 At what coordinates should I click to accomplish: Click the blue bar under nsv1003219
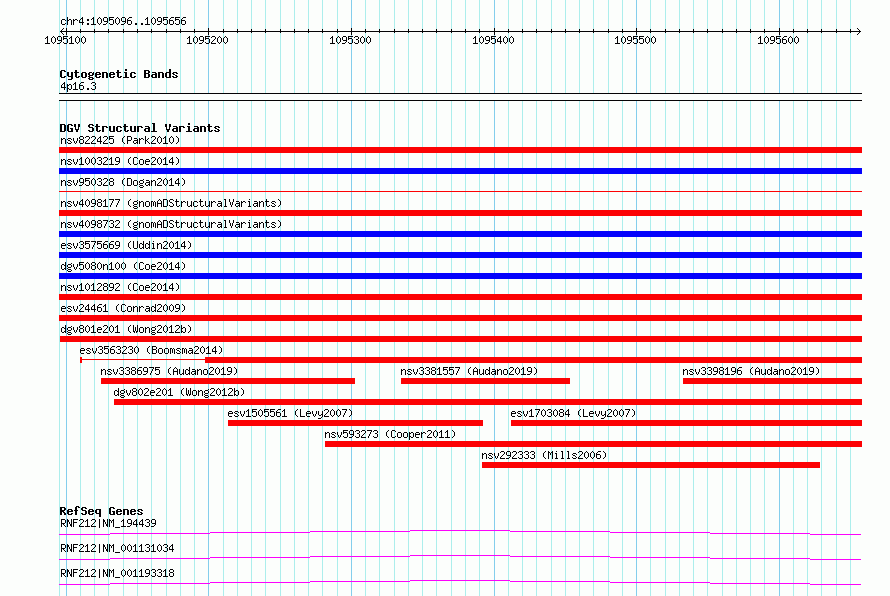[460, 171]
